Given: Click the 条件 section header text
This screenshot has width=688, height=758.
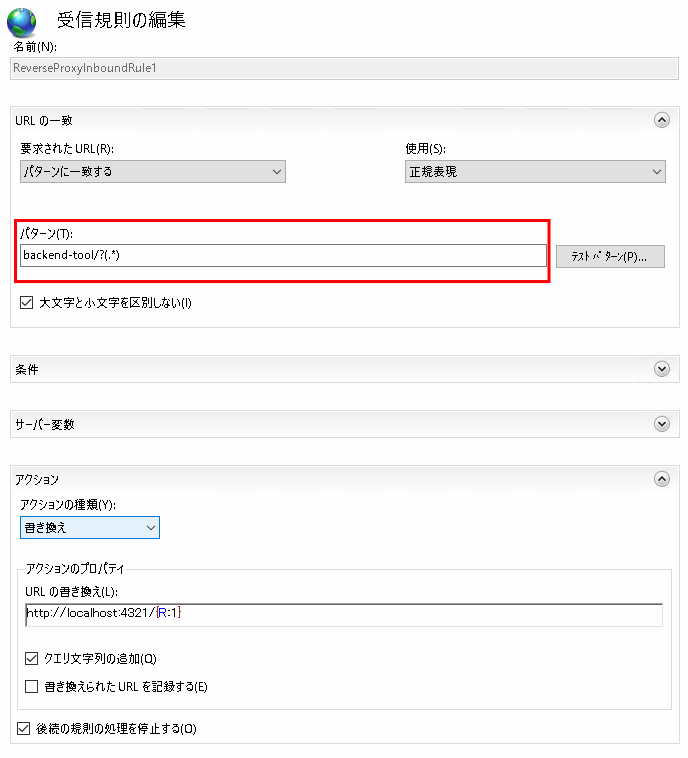Looking at the screenshot, I should (x=27, y=370).
